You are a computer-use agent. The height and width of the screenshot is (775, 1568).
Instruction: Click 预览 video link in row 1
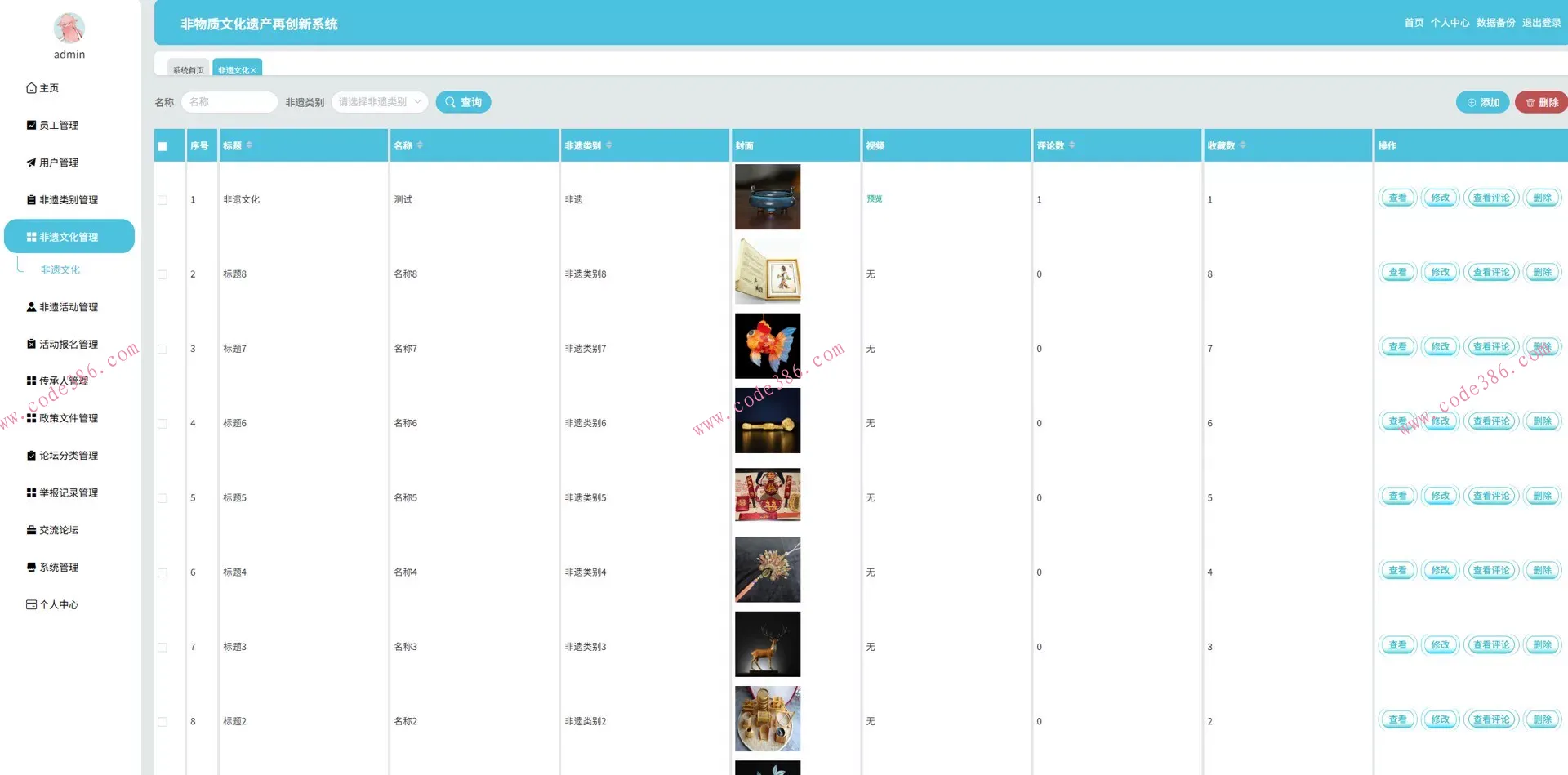(875, 199)
